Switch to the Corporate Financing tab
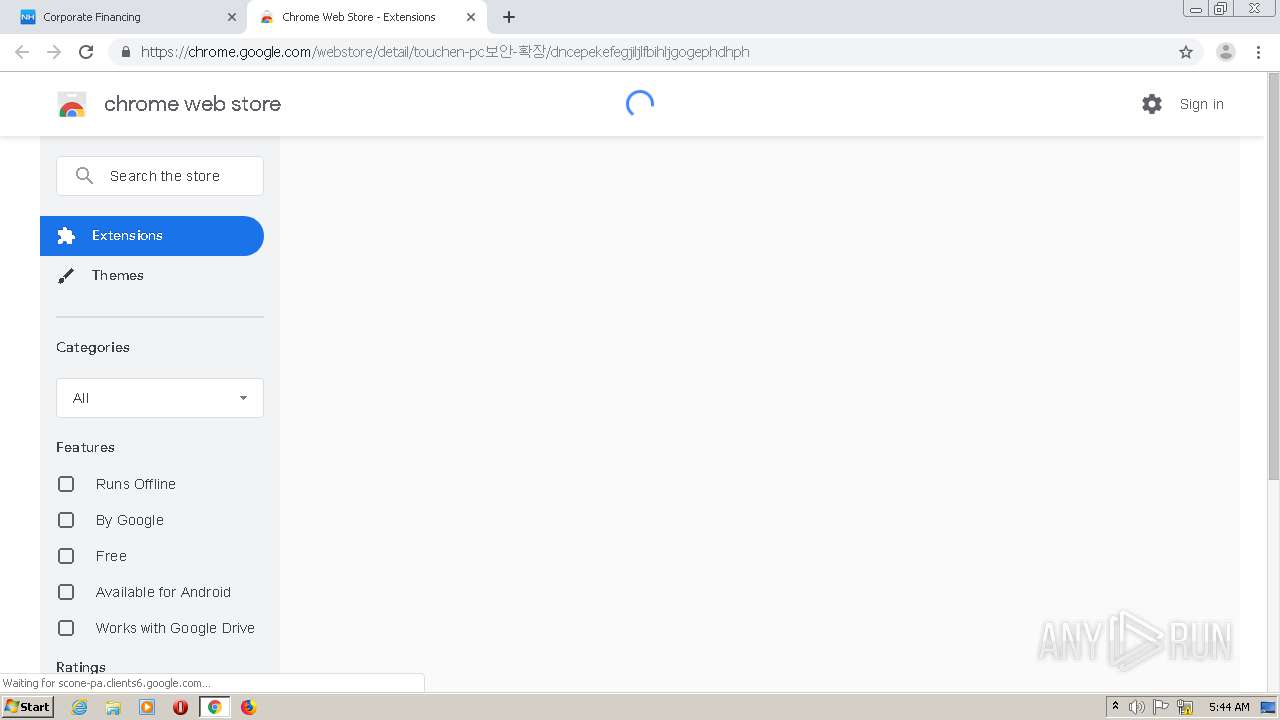The image size is (1280, 720). point(124,17)
